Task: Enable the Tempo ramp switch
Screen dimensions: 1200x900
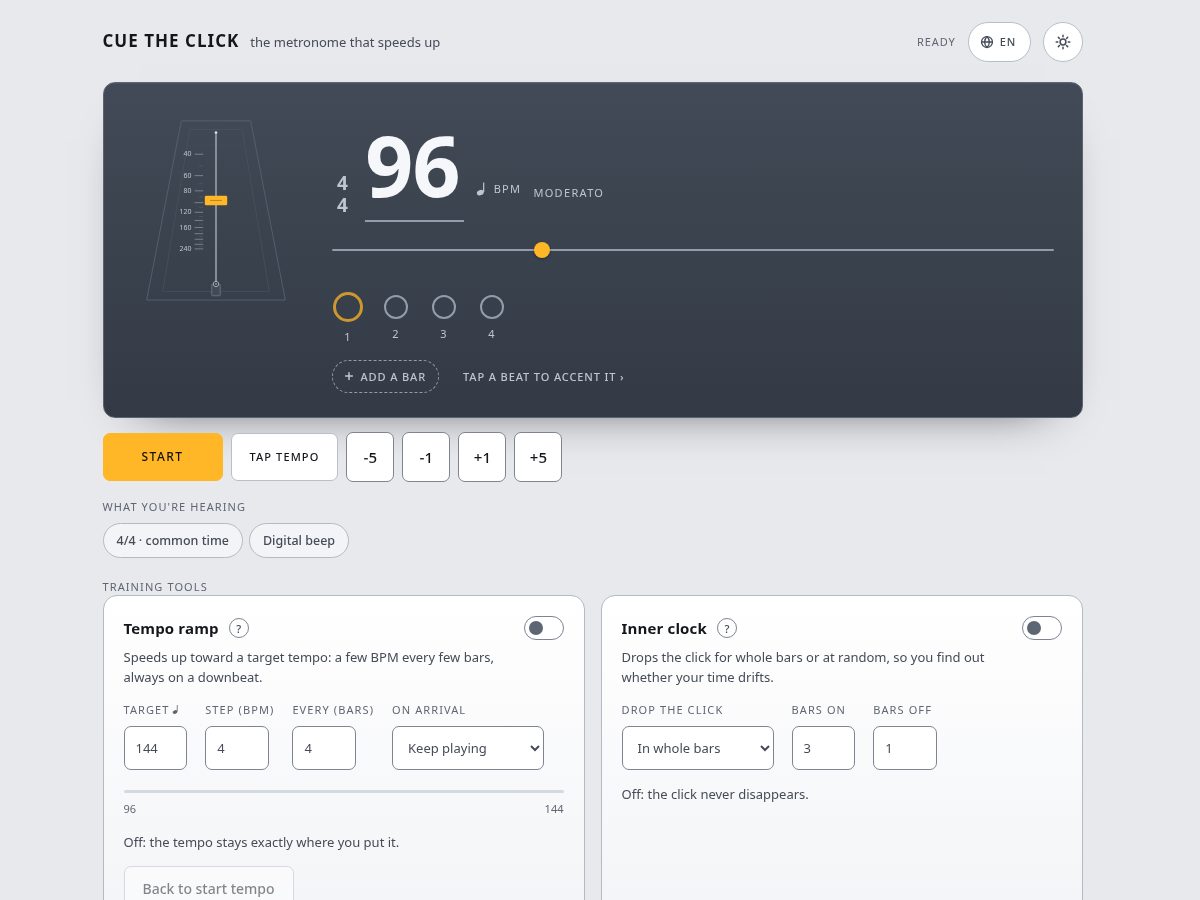Action: (x=544, y=628)
